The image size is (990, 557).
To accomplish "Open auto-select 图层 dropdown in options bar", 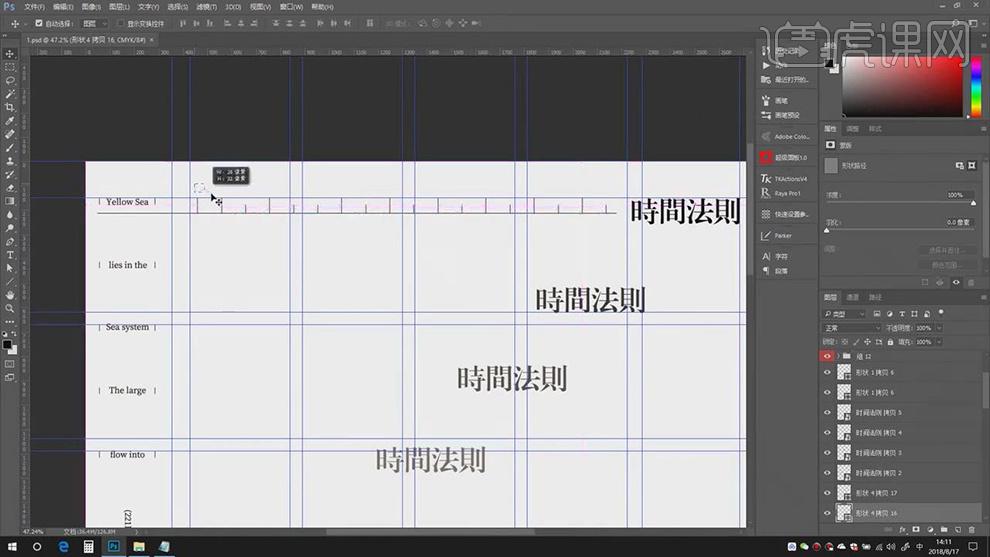I will tap(95, 23).
